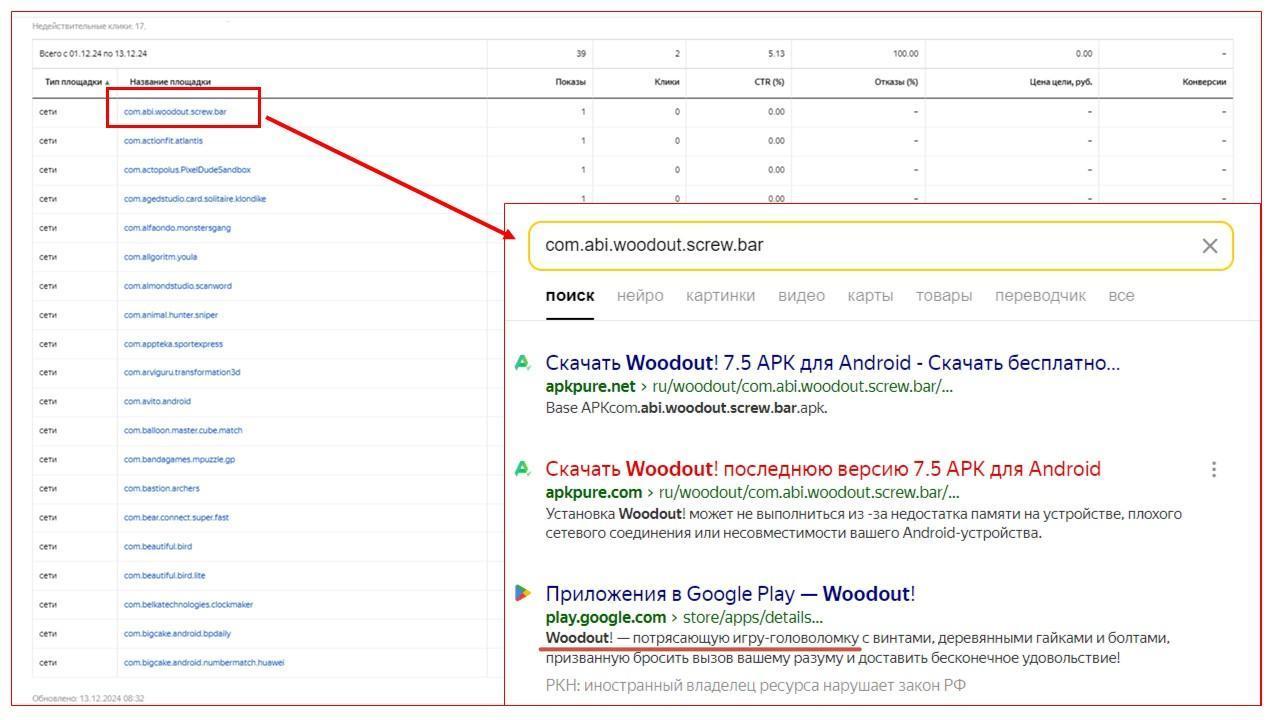The width and height of the screenshot is (1280, 720).
Task: Expand все services tab
Action: (1121, 296)
